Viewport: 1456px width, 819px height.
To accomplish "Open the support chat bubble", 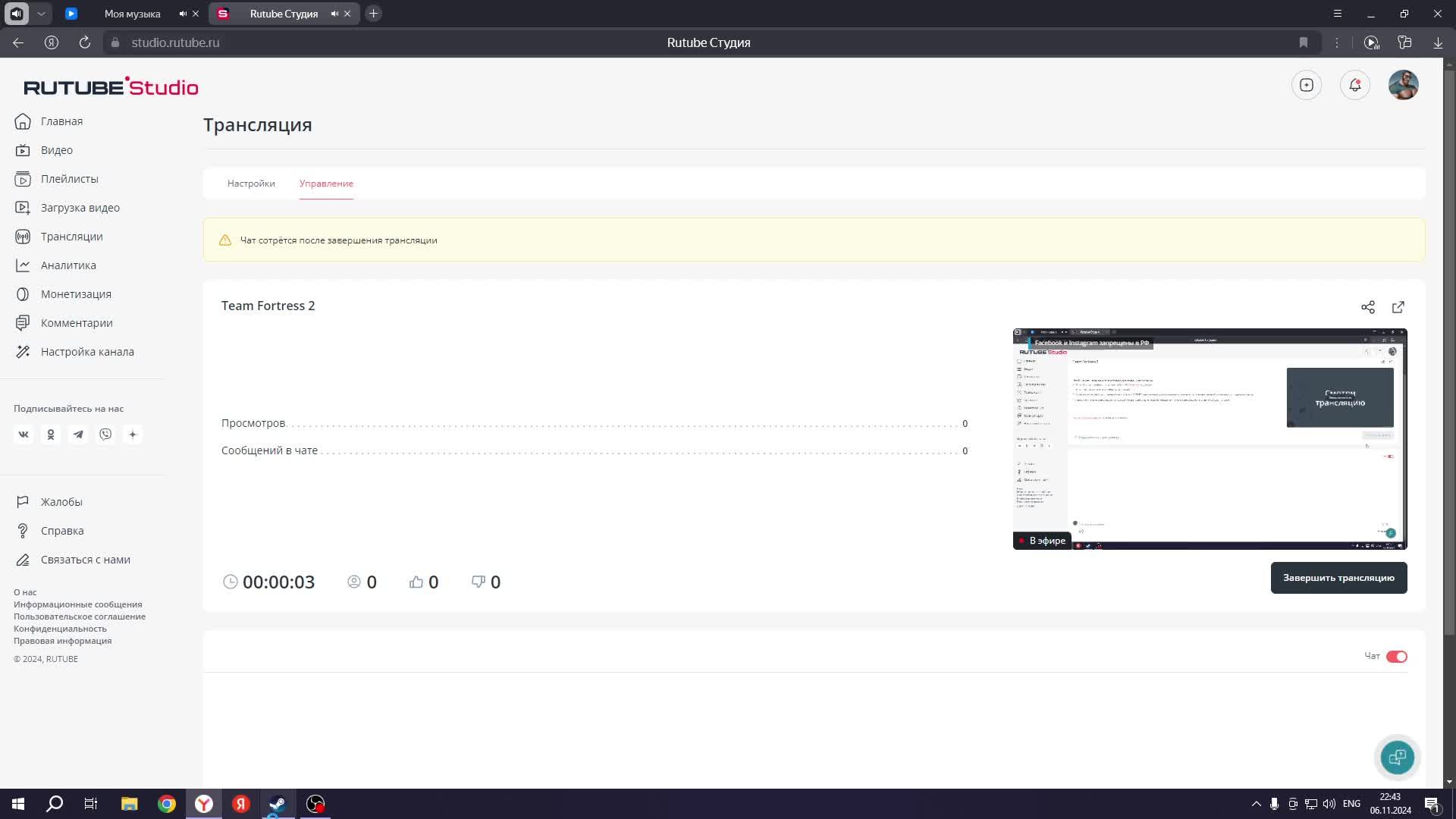I will click(1397, 757).
